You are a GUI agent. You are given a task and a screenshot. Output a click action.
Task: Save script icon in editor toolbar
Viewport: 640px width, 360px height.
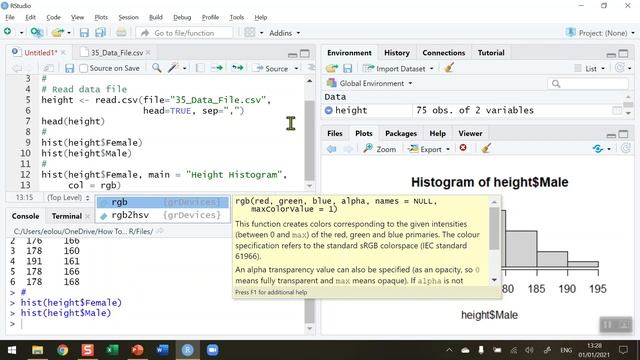point(69,68)
